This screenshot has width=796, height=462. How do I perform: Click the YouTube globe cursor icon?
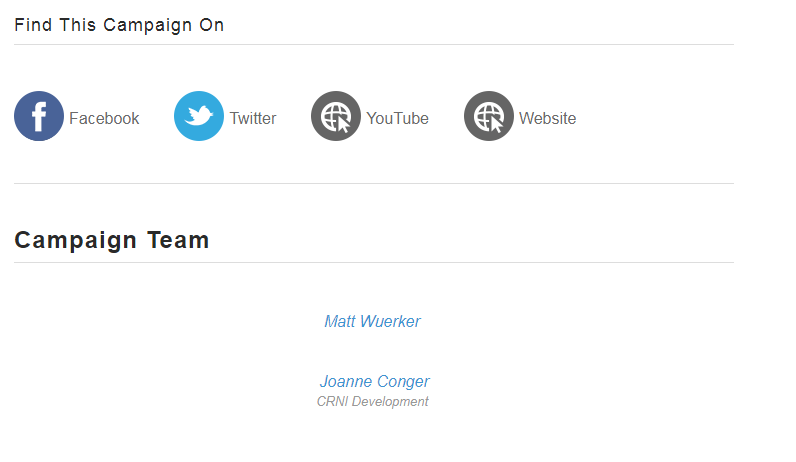(x=336, y=116)
